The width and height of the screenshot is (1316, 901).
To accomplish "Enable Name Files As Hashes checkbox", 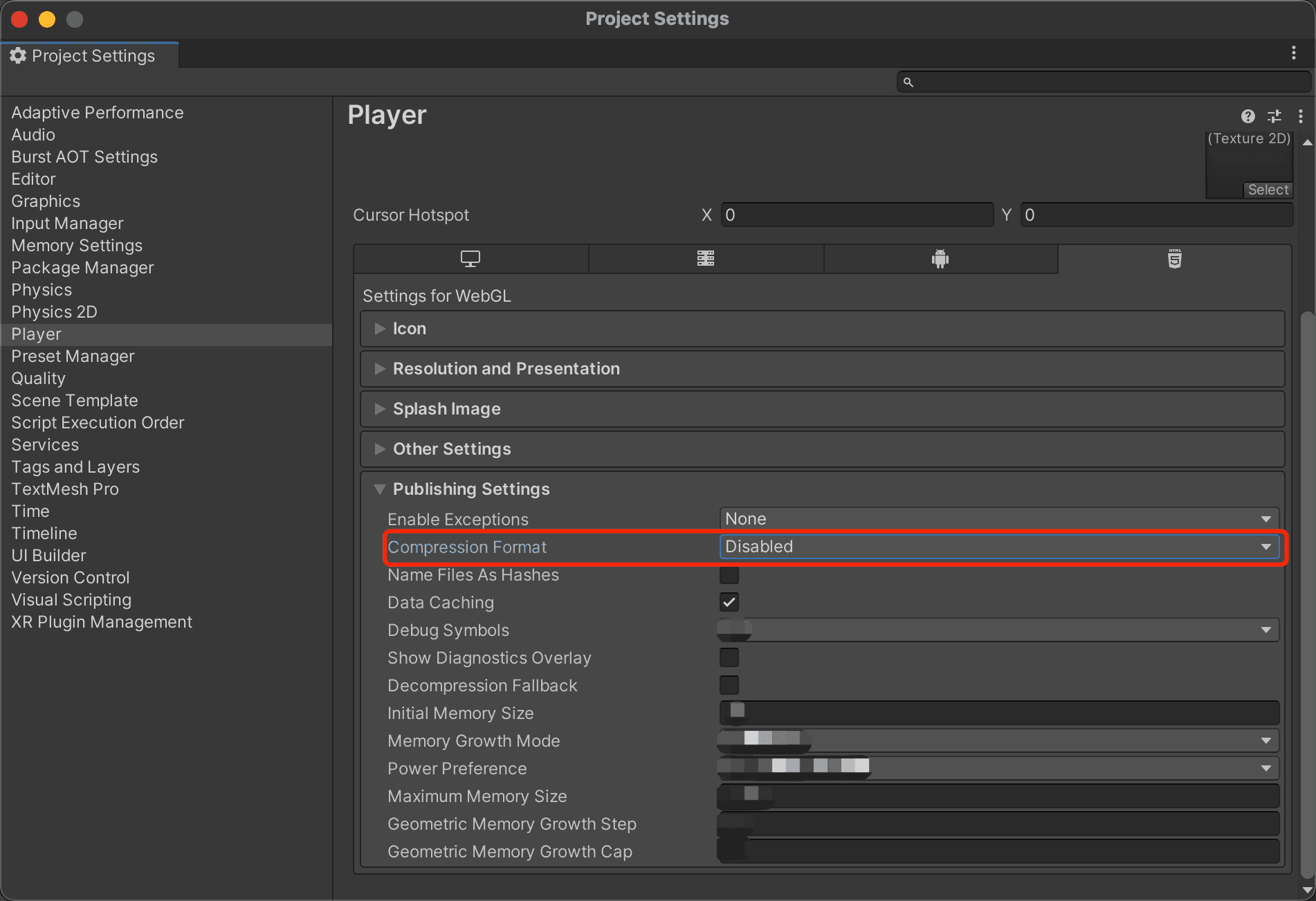I will pyautogui.click(x=729, y=575).
